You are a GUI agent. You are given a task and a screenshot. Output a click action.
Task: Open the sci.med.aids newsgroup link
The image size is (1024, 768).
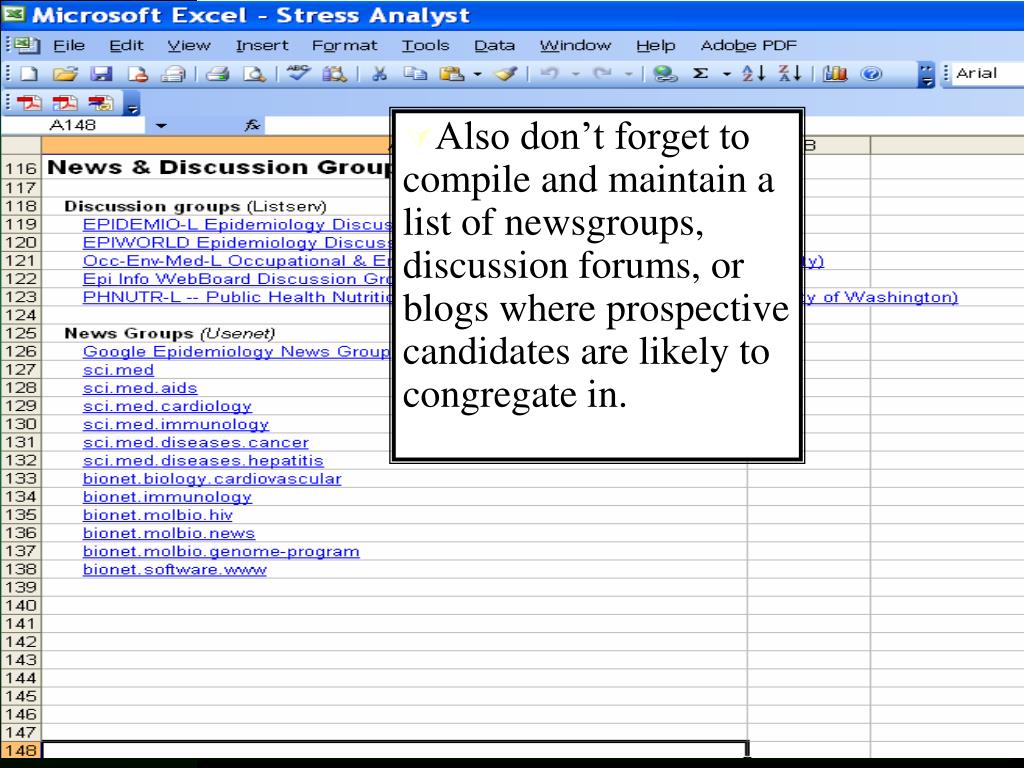[x=140, y=388]
